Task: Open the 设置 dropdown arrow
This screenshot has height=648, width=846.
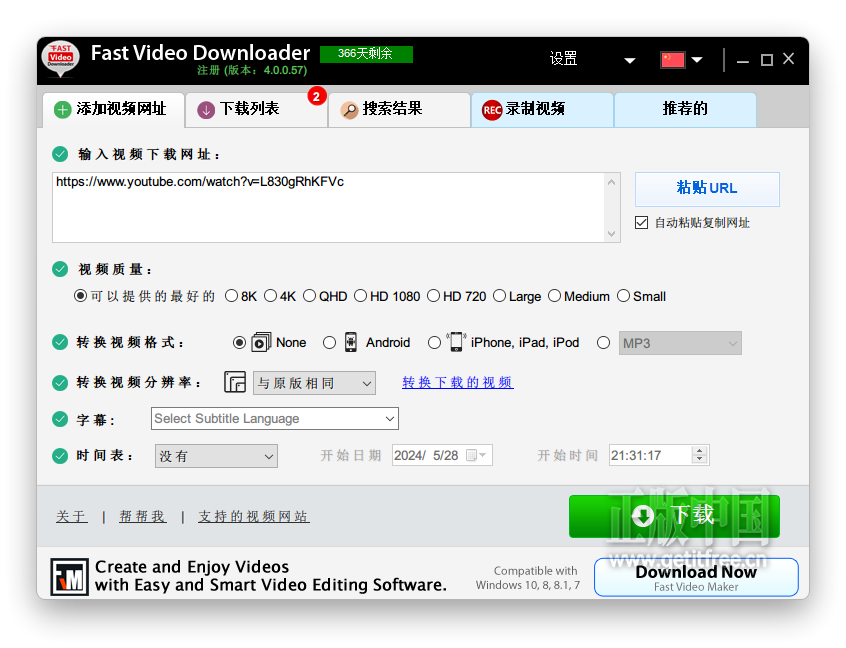Action: tap(630, 60)
